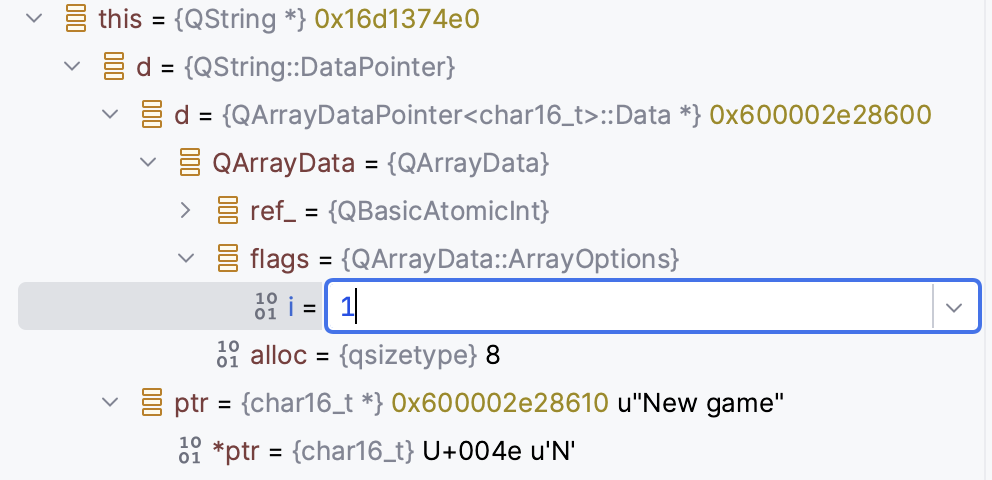The height and width of the screenshot is (480, 992).
Task: Open the value history dropdown arrow
Action: tap(955, 307)
